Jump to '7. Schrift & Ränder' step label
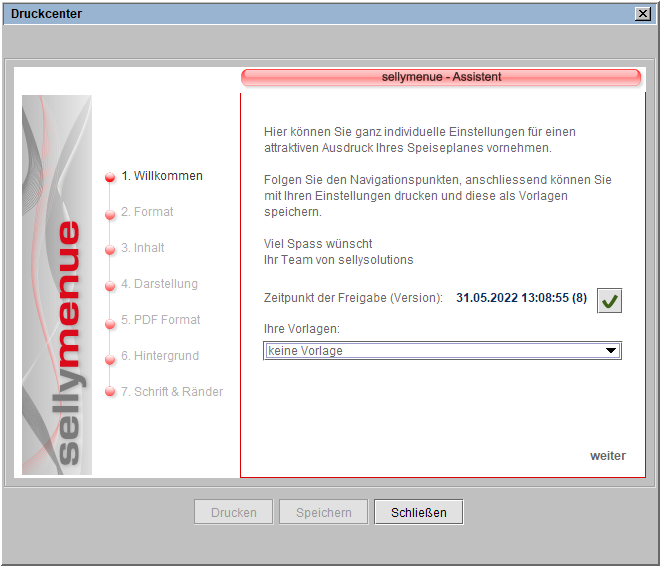Image resolution: width=660 pixels, height=566 pixels. pyautogui.click(x=172, y=392)
